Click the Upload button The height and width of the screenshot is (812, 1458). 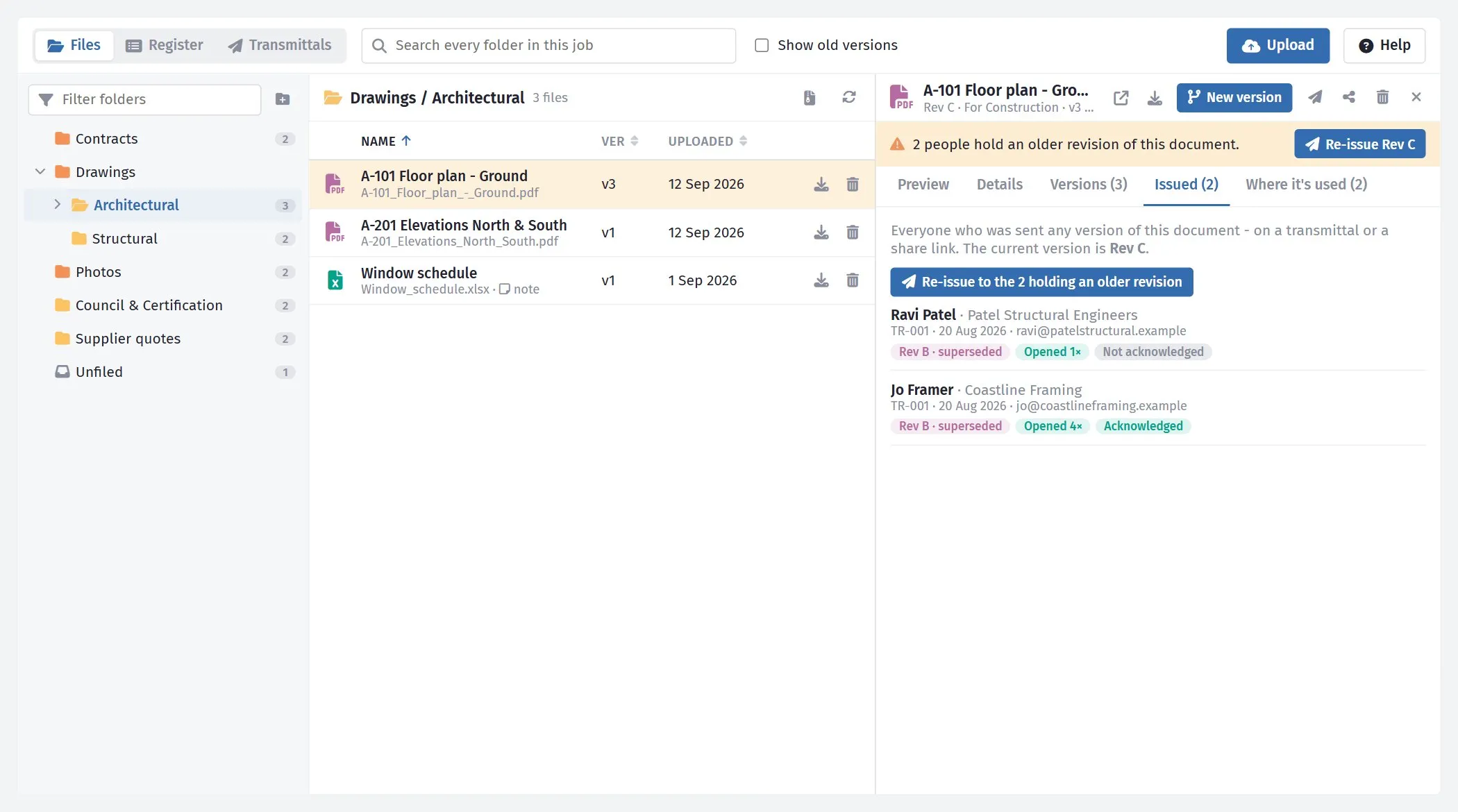click(1277, 46)
